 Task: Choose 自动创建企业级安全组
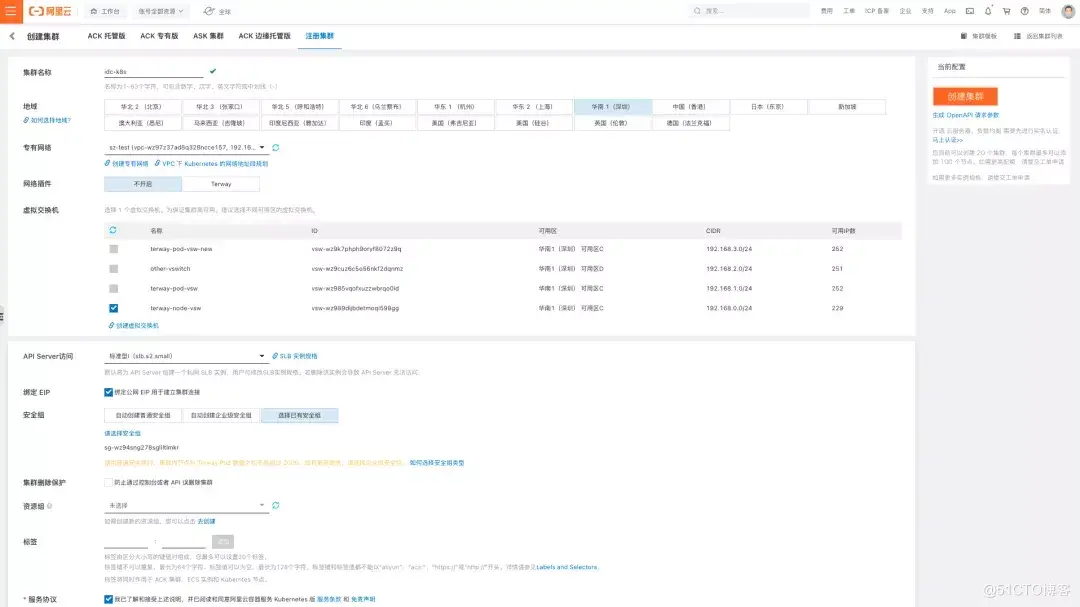(221, 415)
